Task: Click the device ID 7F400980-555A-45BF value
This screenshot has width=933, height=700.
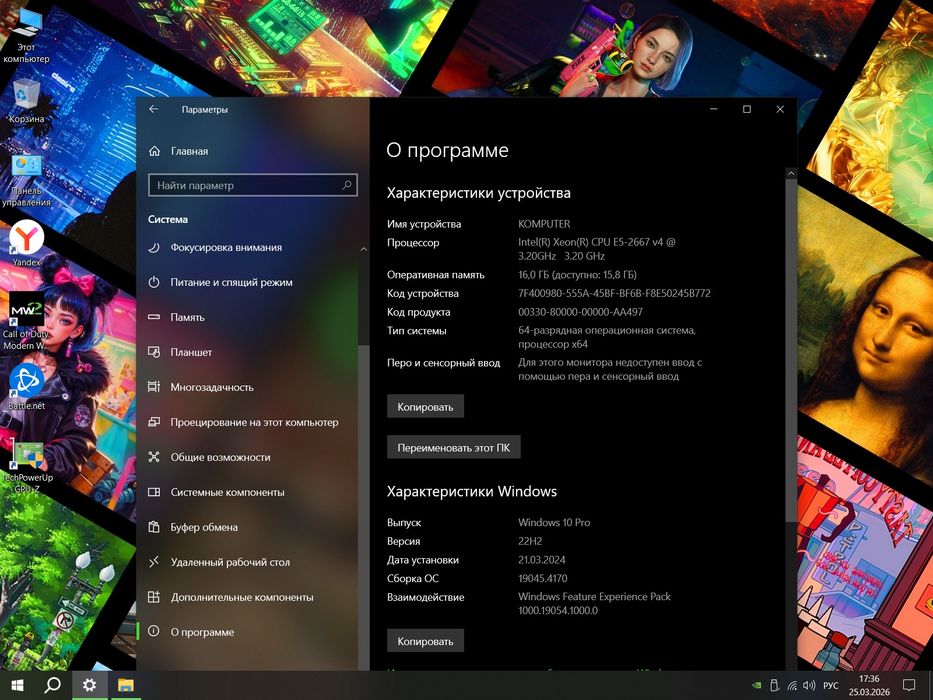Action: 614,293
